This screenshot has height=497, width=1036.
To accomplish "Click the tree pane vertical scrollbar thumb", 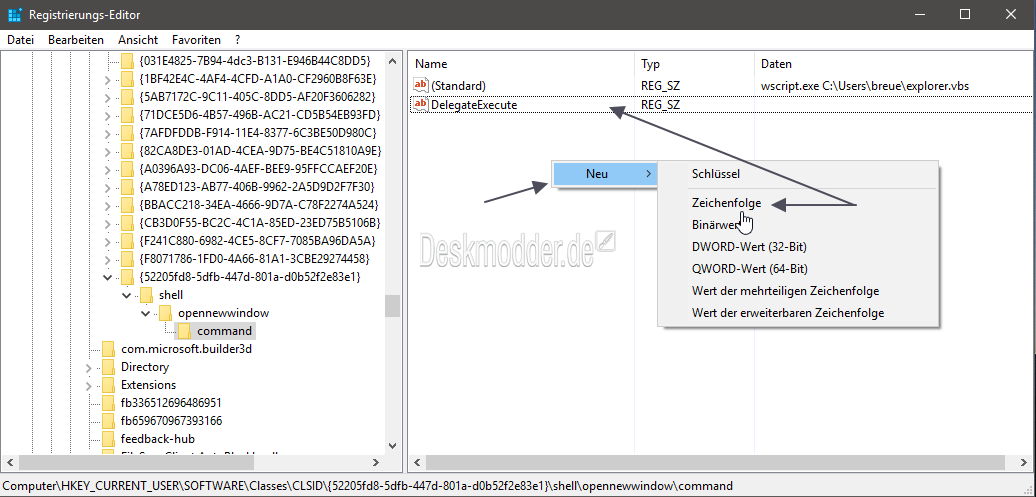I will (392, 306).
